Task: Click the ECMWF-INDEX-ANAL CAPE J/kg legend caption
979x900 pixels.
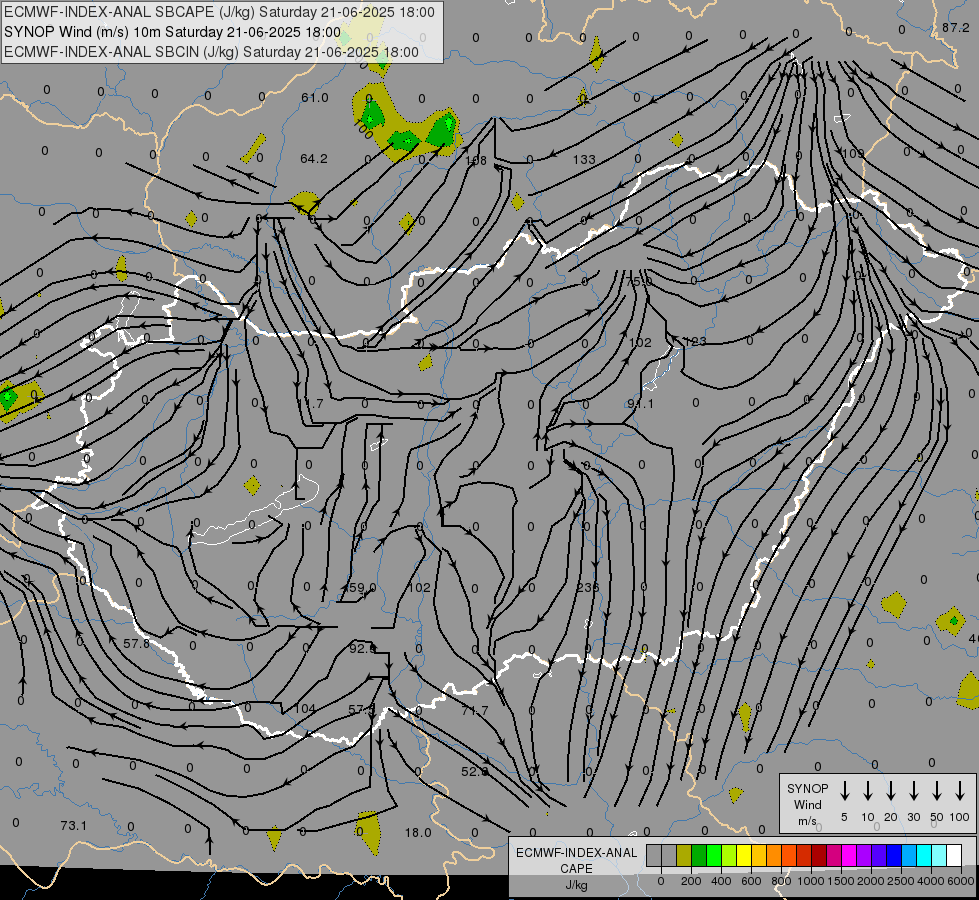Action: 576,869
